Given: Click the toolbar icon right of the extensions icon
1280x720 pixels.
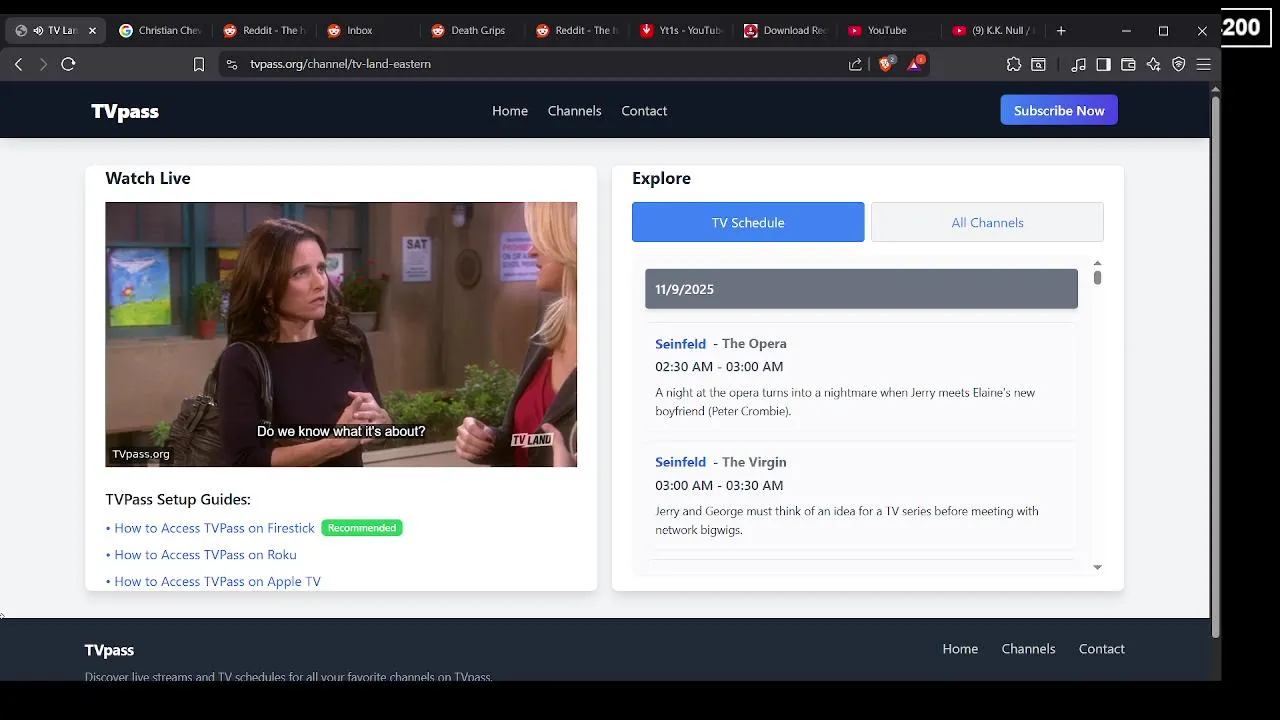Looking at the screenshot, I should coord(1039,64).
